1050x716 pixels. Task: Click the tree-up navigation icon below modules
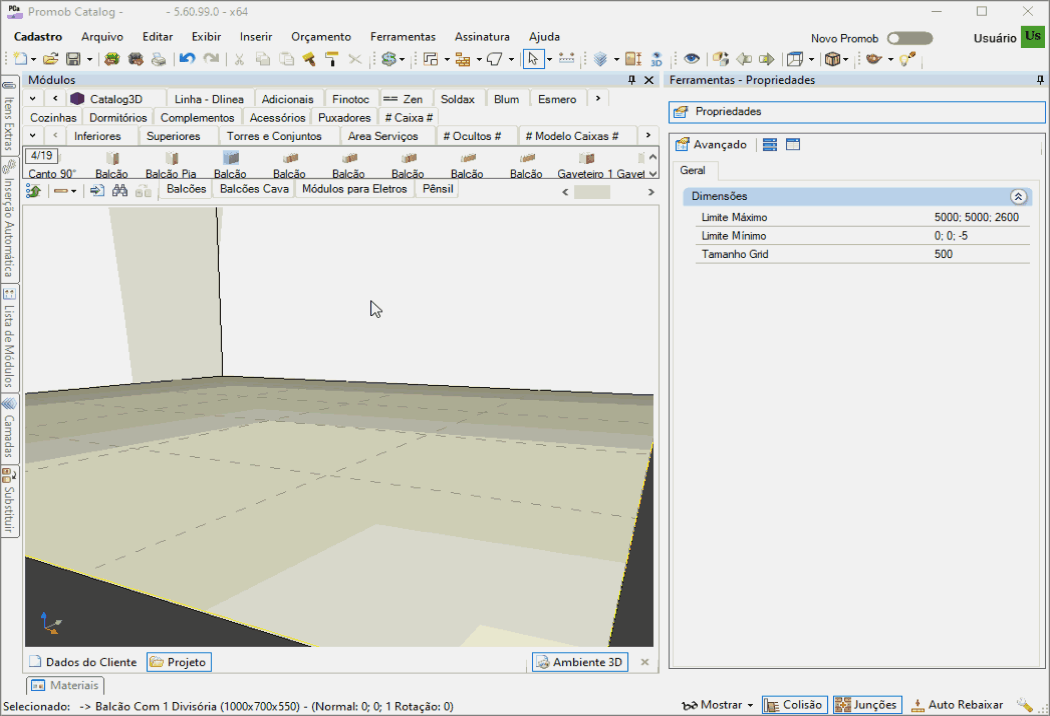click(x=33, y=191)
